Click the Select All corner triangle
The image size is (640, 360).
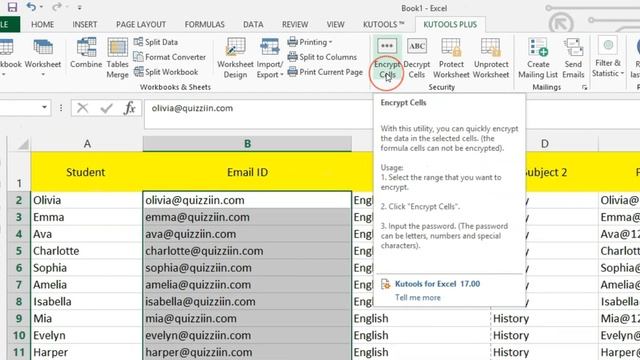pyautogui.click(x=22, y=144)
